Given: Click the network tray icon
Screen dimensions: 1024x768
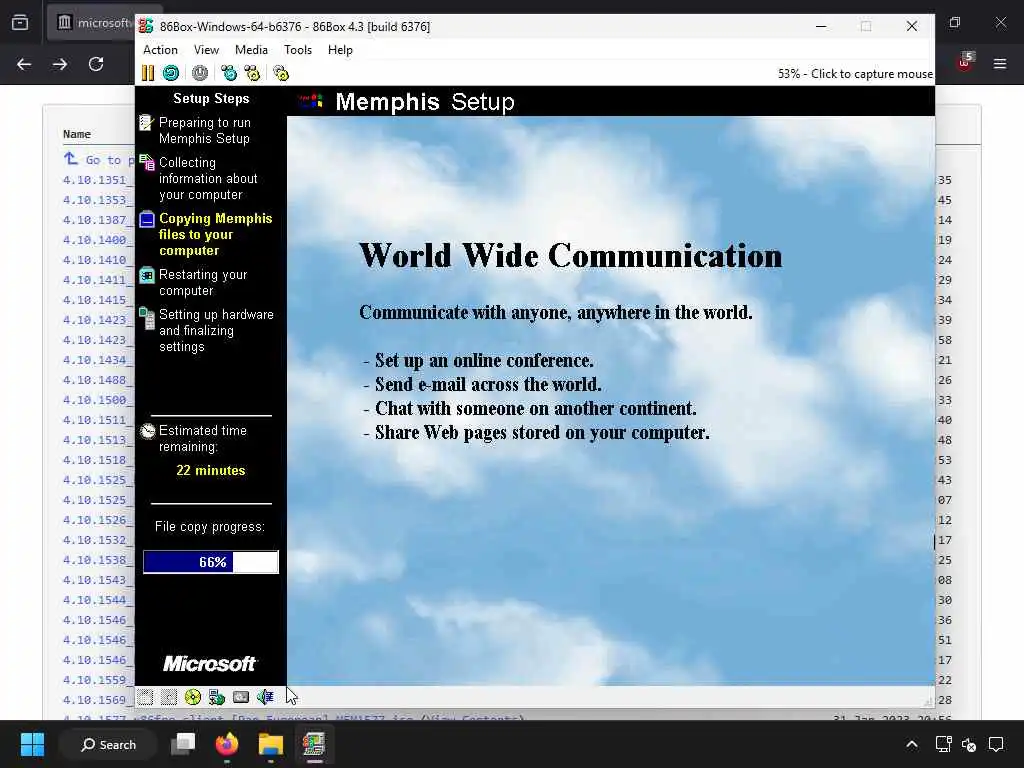Looking at the screenshot, I should (x=943, y=744).
